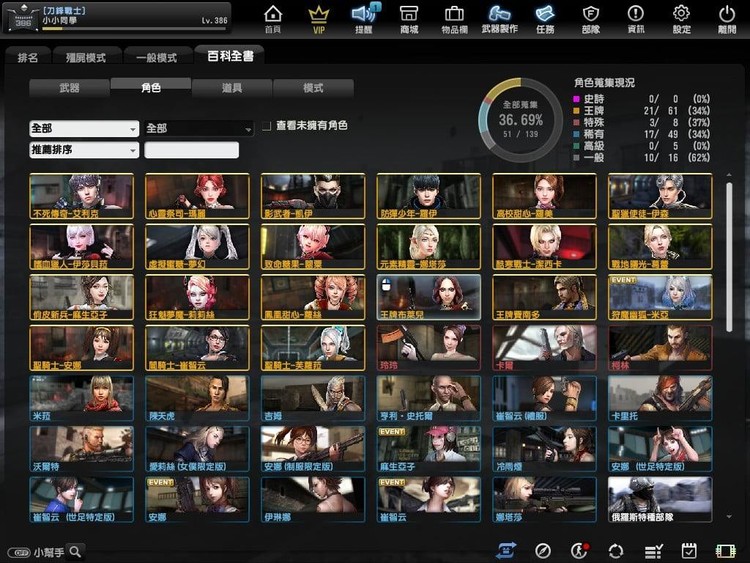750x563 pixels.
Task: Check the 查看未擁有角色 checkbox
Action: point(267,126)
